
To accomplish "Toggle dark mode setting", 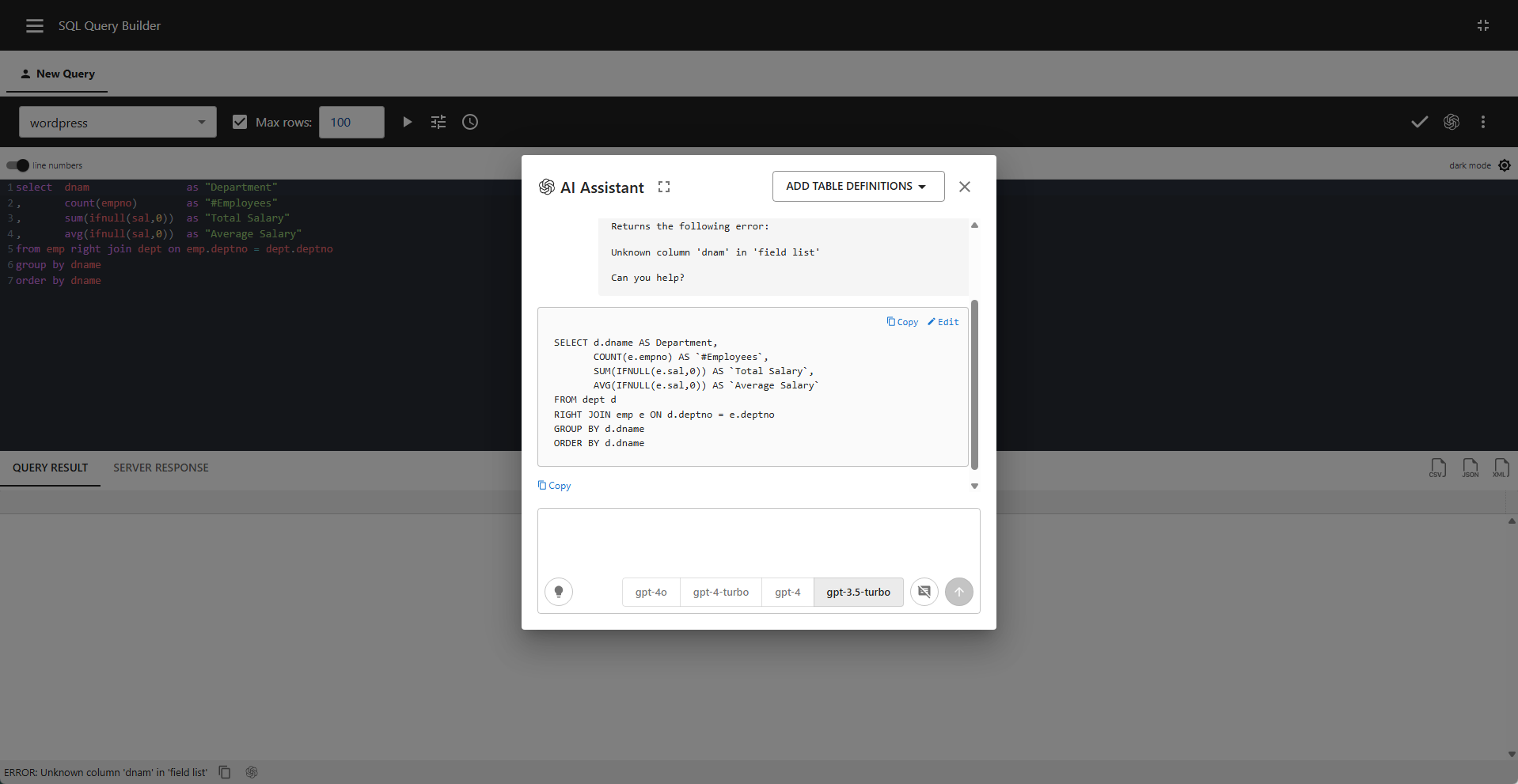I will coord(1504,165).
